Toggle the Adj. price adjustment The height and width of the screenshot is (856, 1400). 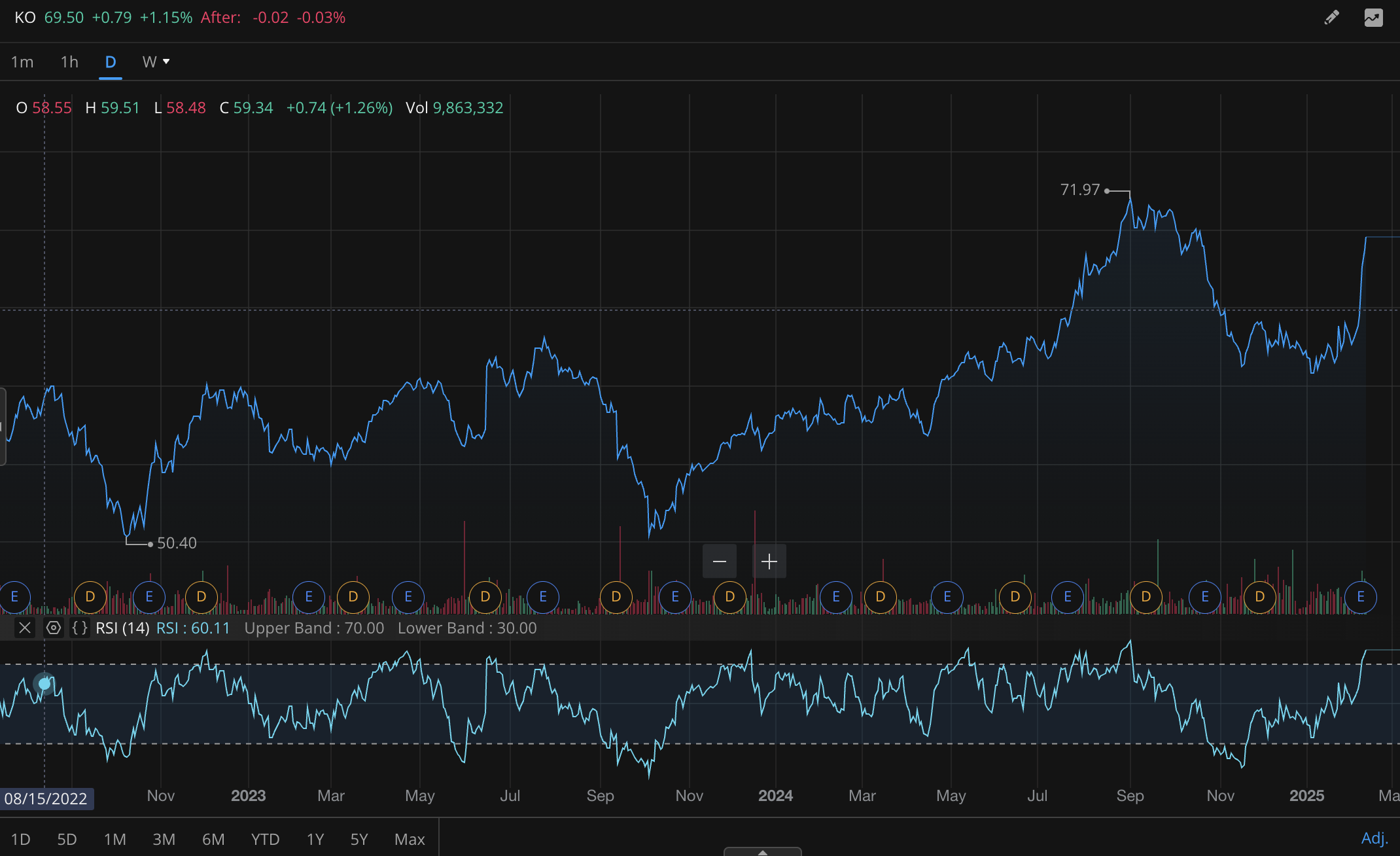(1374, 838)
